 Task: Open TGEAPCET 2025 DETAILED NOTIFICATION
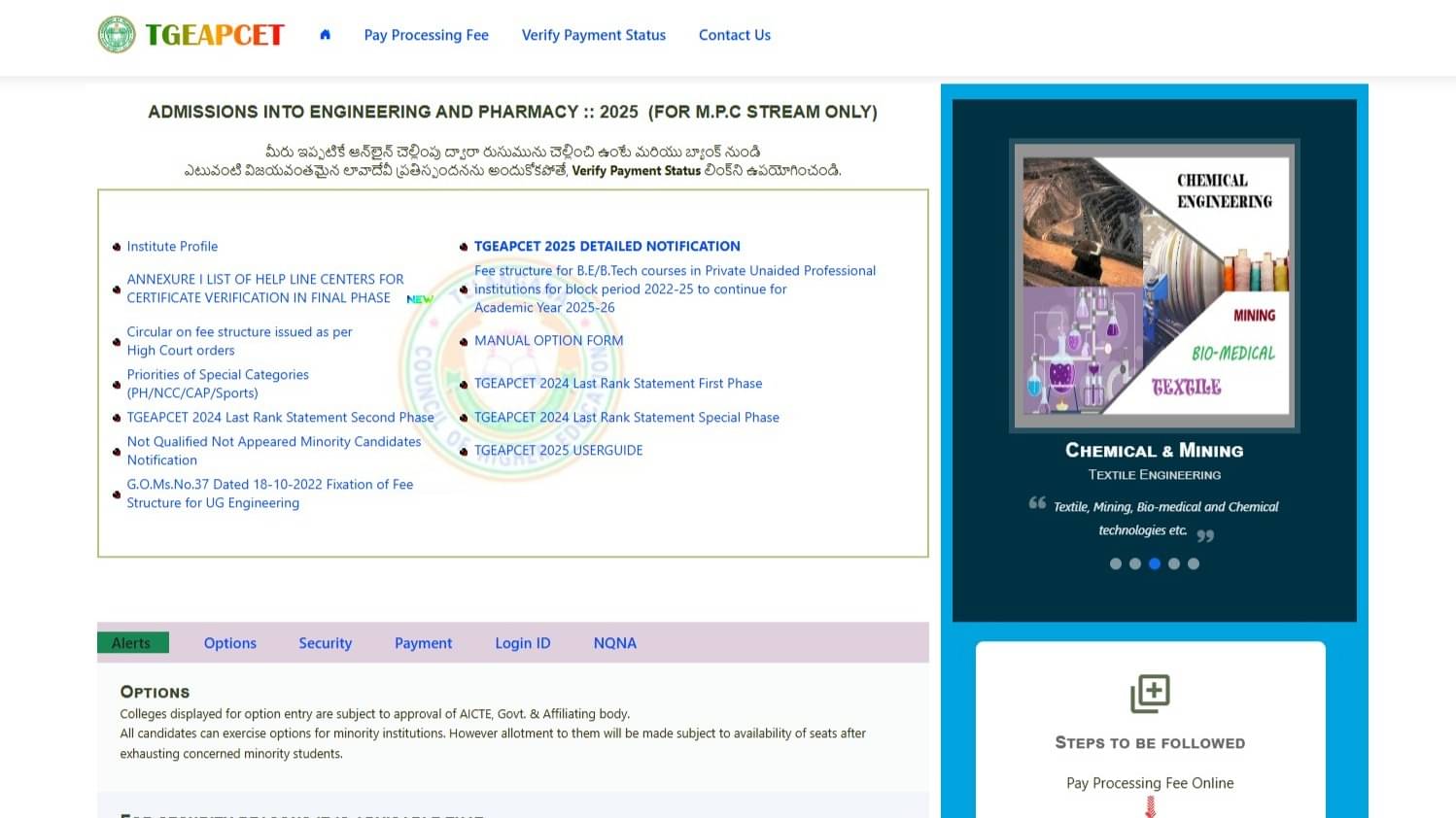[607, 246]
